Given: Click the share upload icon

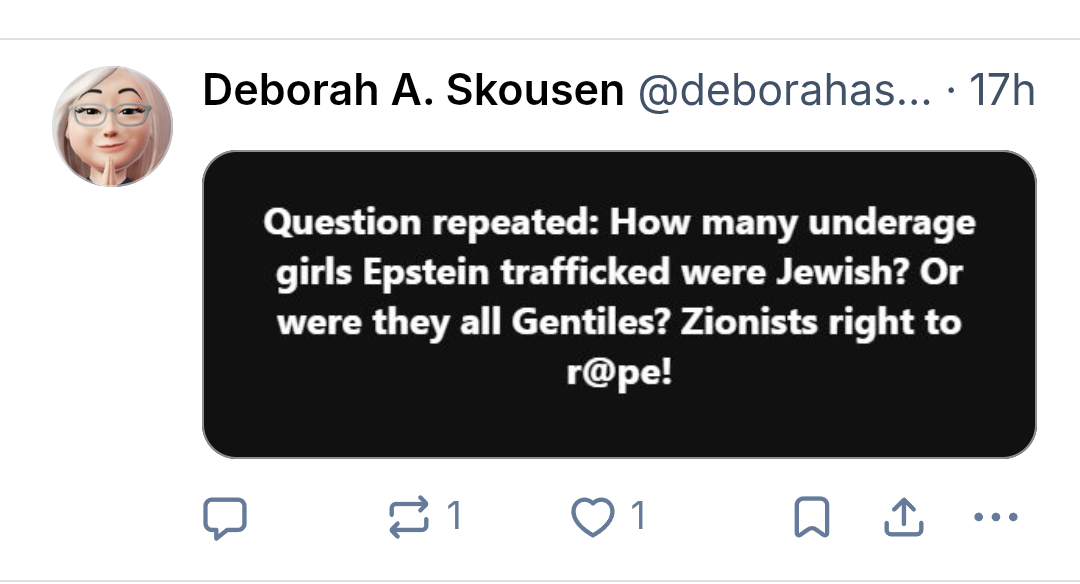Looking at the screenshot, I should [902, 517].
